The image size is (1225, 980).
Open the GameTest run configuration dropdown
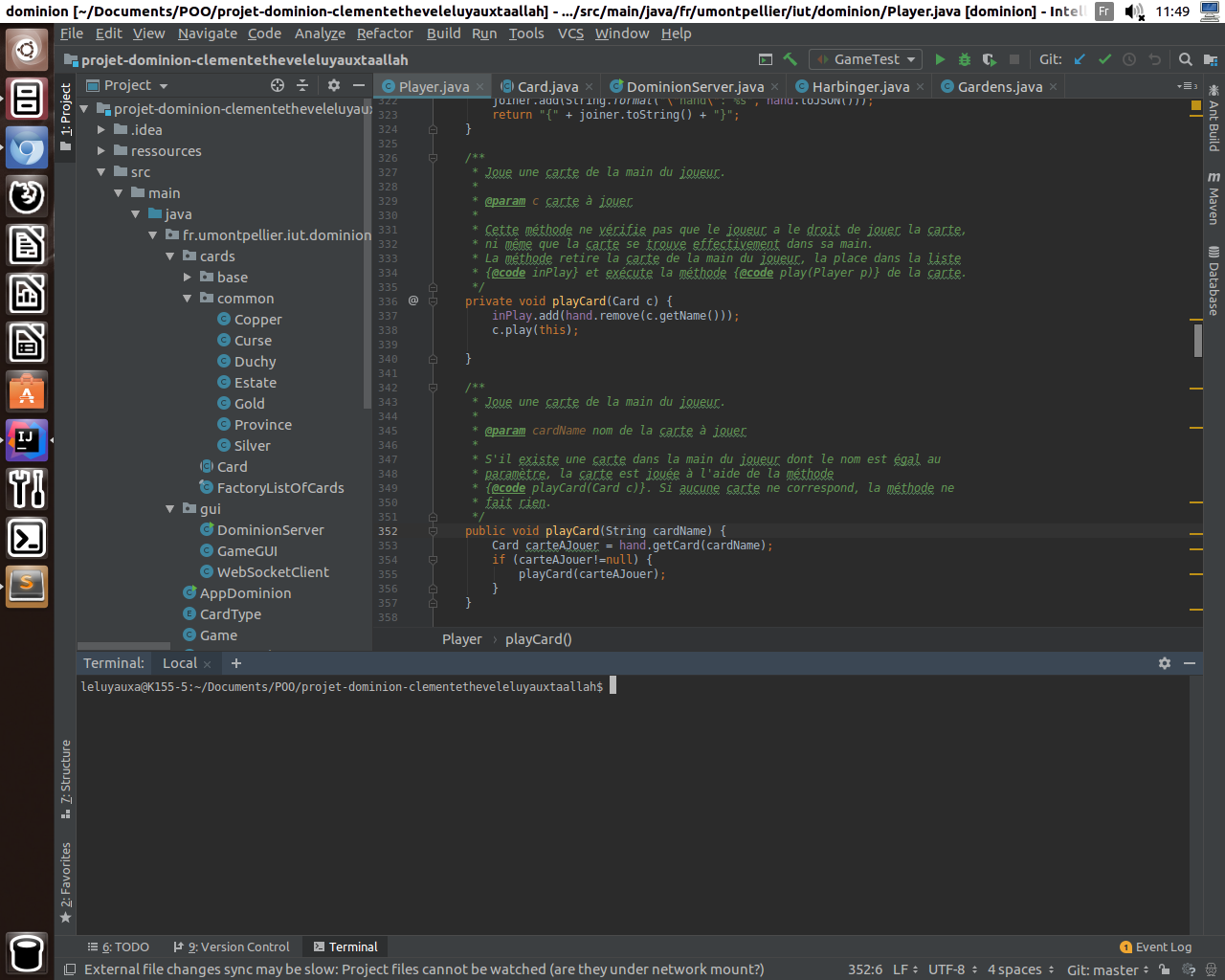click(x=866, y=59)
